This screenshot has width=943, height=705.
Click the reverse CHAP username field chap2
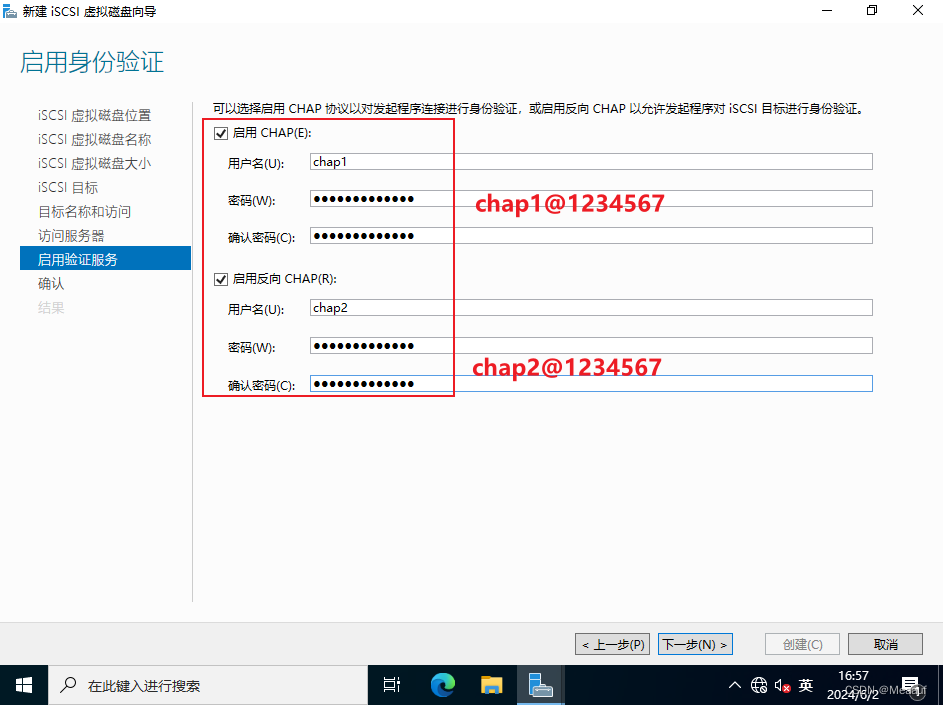[x=591, y=308]
